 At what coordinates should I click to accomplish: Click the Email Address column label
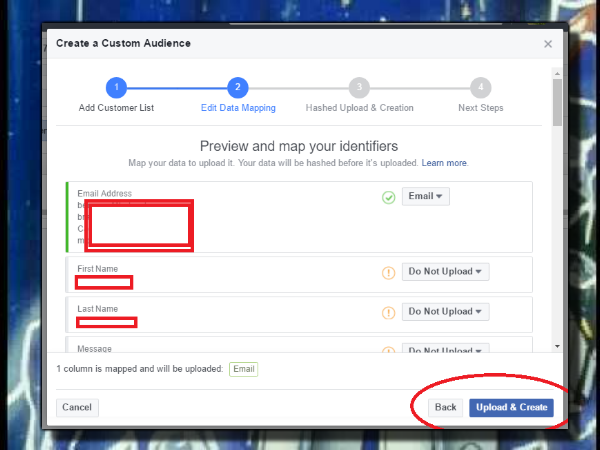pyautogui.click(x=104, y=194)
